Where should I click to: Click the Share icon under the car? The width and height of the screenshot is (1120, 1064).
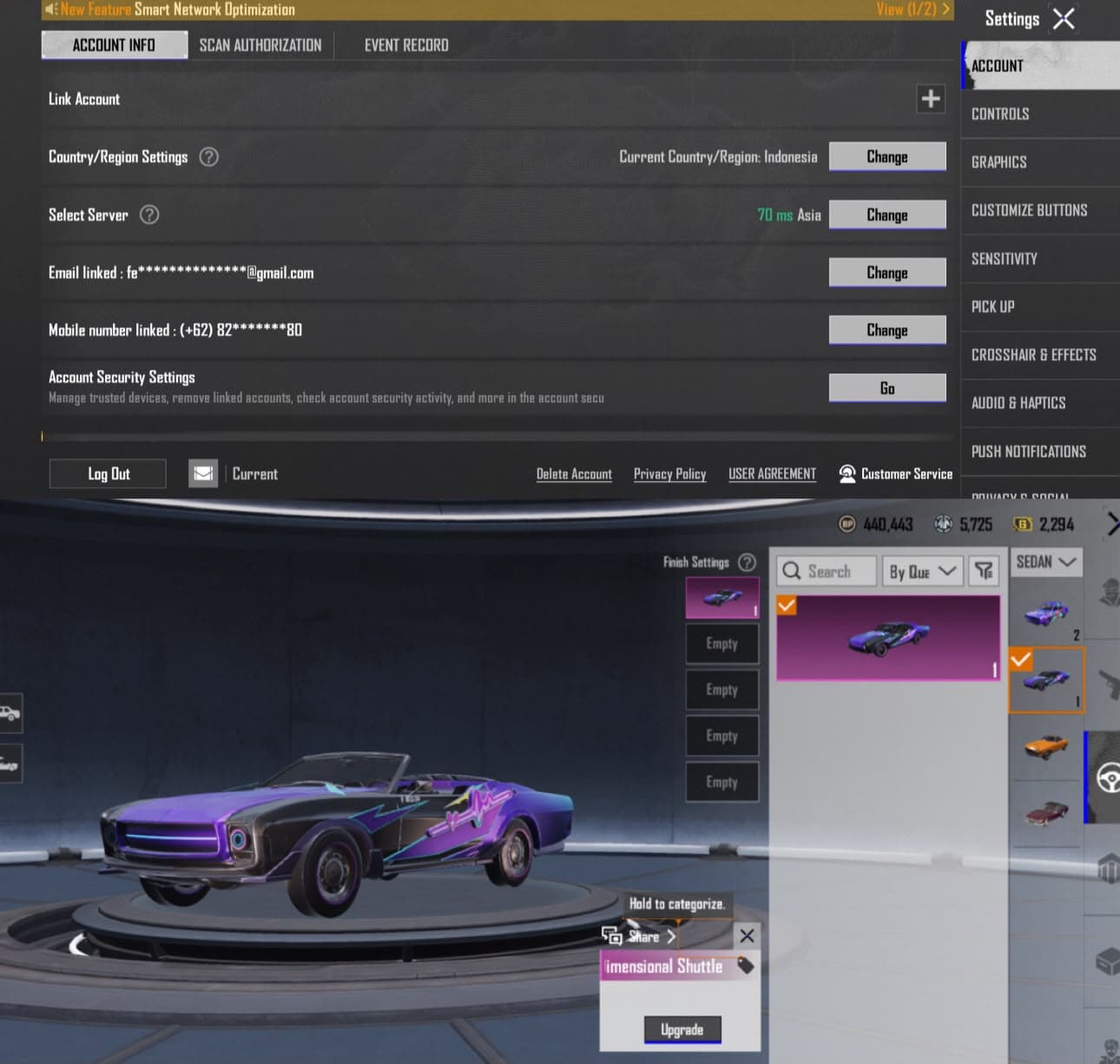click(x=612, y=935)
